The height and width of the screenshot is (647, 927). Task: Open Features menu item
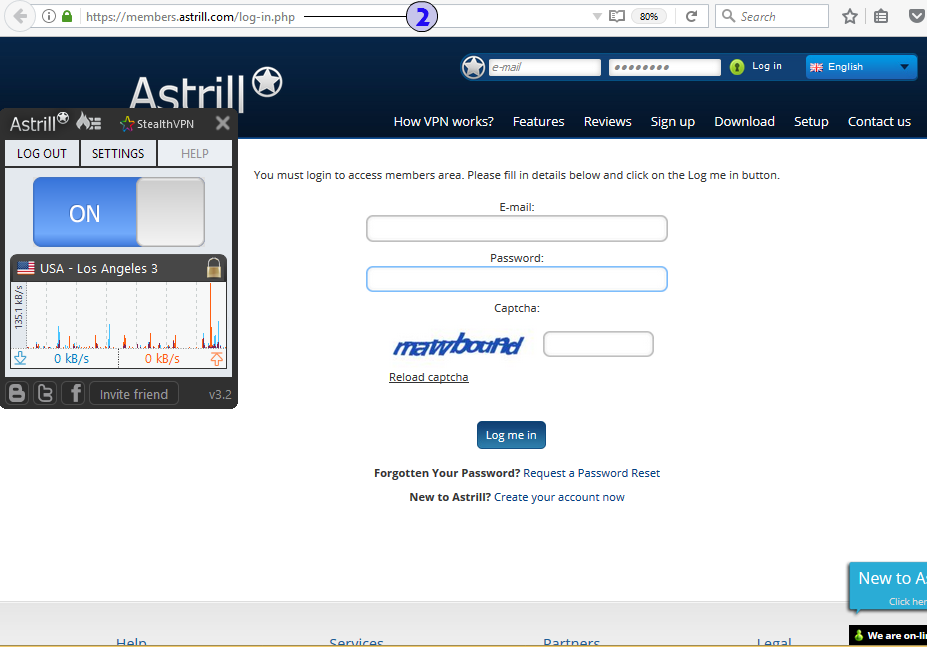(x=539, y=122)
